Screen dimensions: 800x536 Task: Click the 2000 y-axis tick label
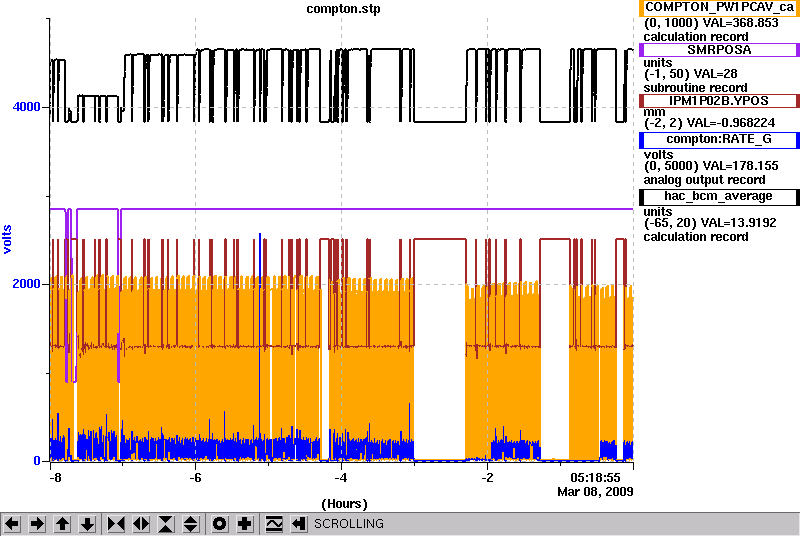point(27,284)
